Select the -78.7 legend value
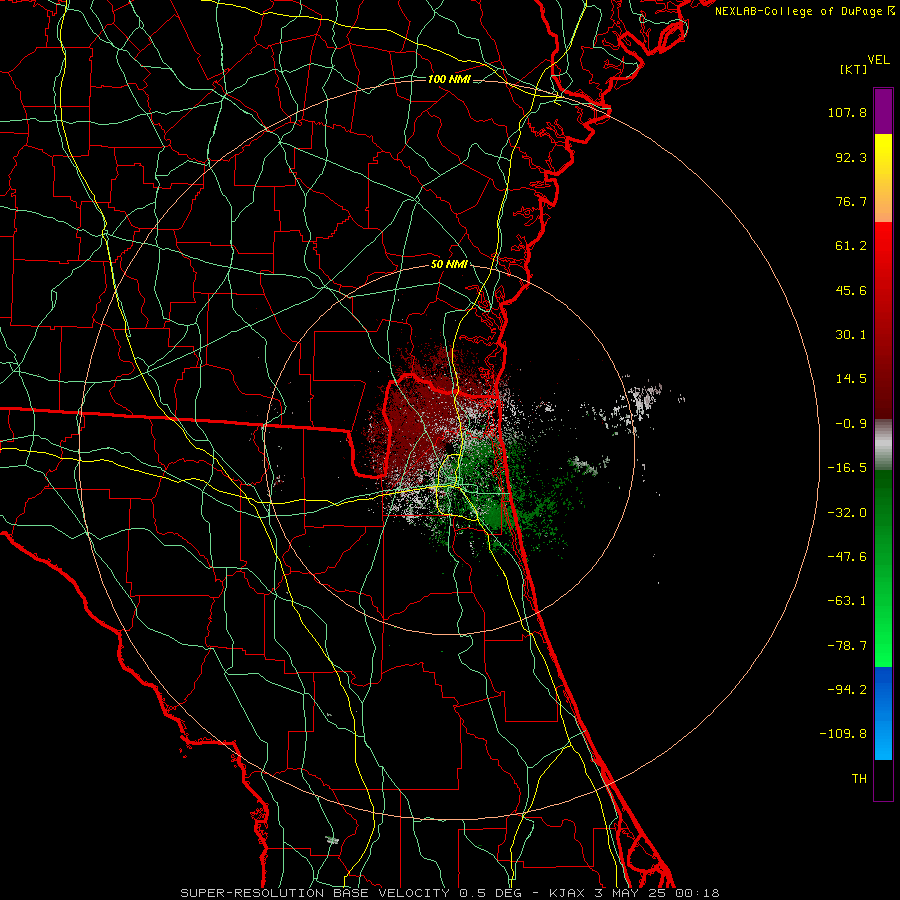 click(x=847, y=646)
